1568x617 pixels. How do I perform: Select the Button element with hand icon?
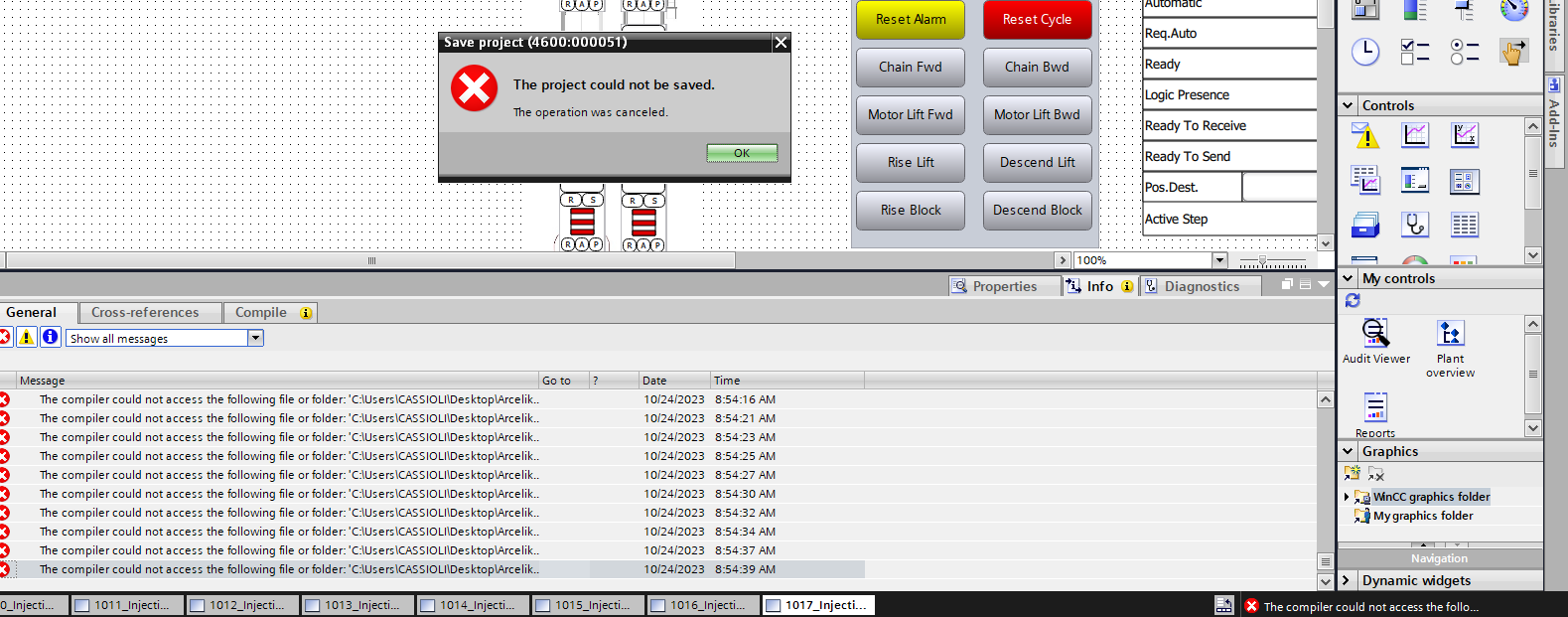1513,52
